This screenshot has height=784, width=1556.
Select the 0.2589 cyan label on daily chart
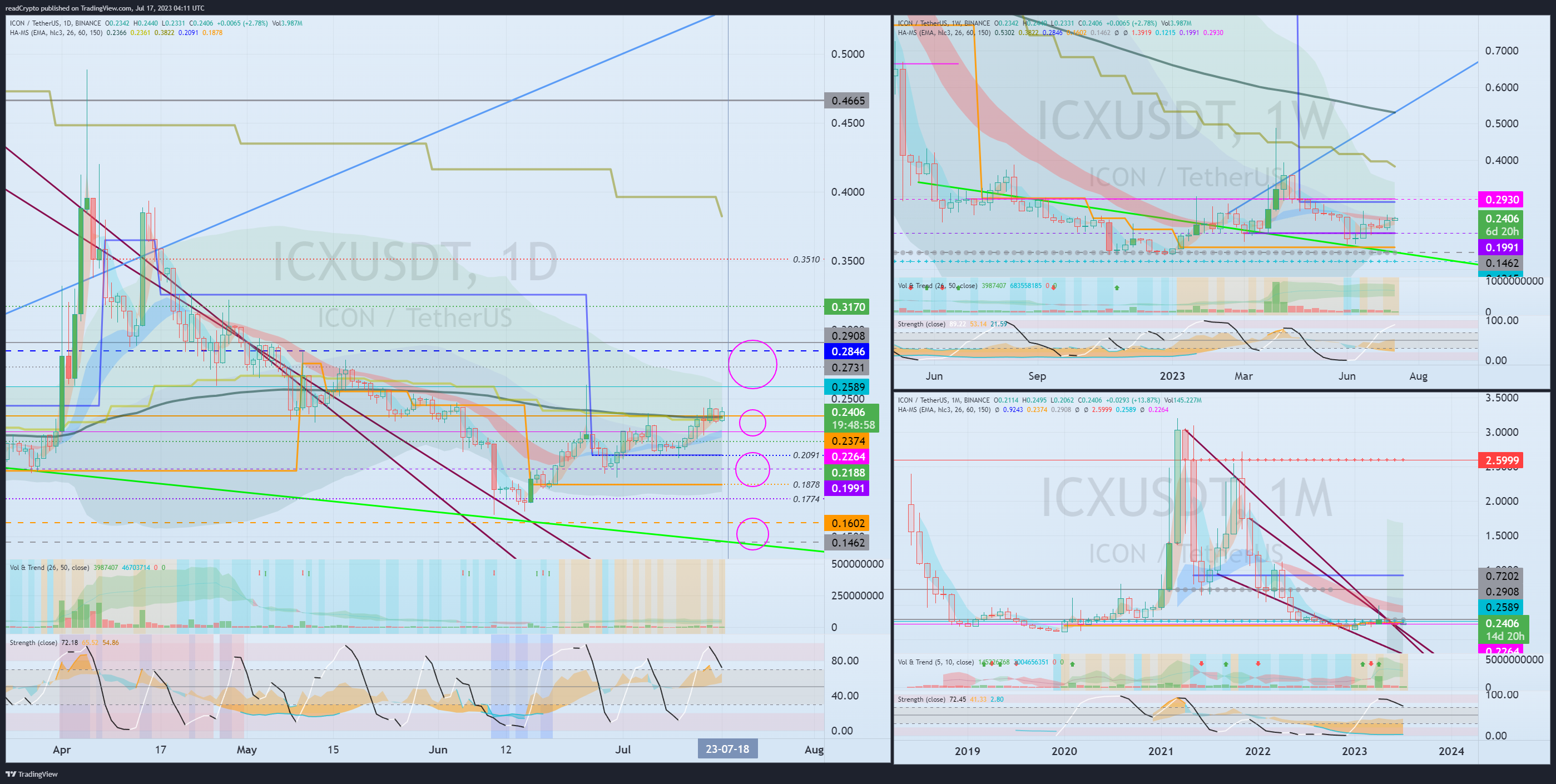pyautogui.click(x=847, y=387)
